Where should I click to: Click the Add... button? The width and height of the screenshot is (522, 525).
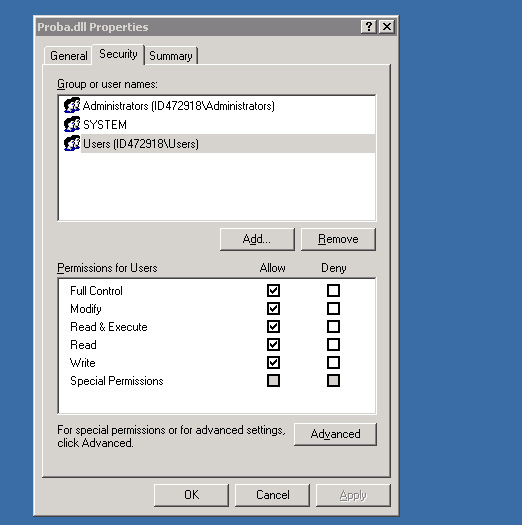click(257, 239)
